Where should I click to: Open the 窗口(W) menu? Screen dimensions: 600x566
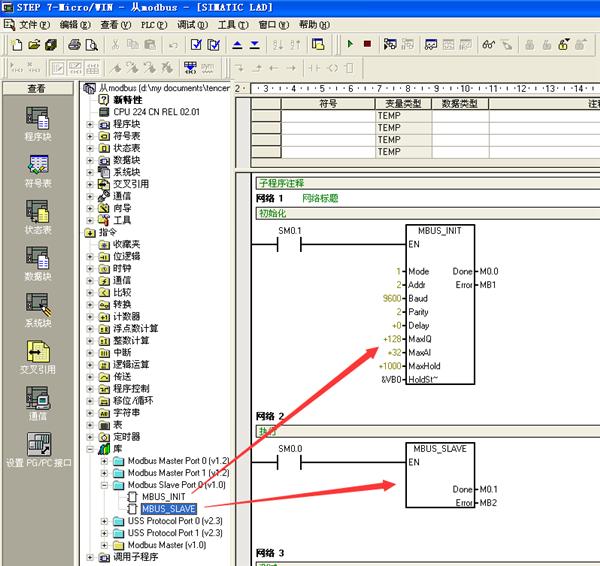pyautogui.click(x=274, y=25)
